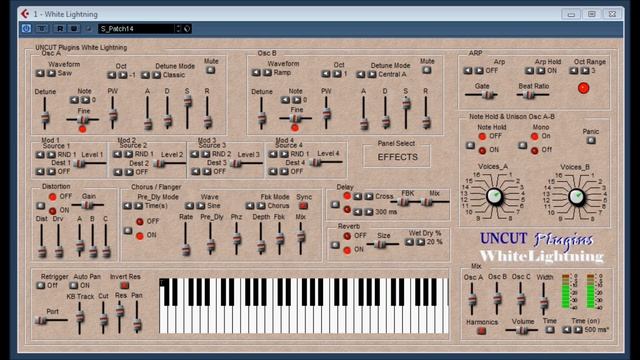The image size is (640, 360).
Task: Select next Fbk Mode after Chorus
Action: click(261, 206)
